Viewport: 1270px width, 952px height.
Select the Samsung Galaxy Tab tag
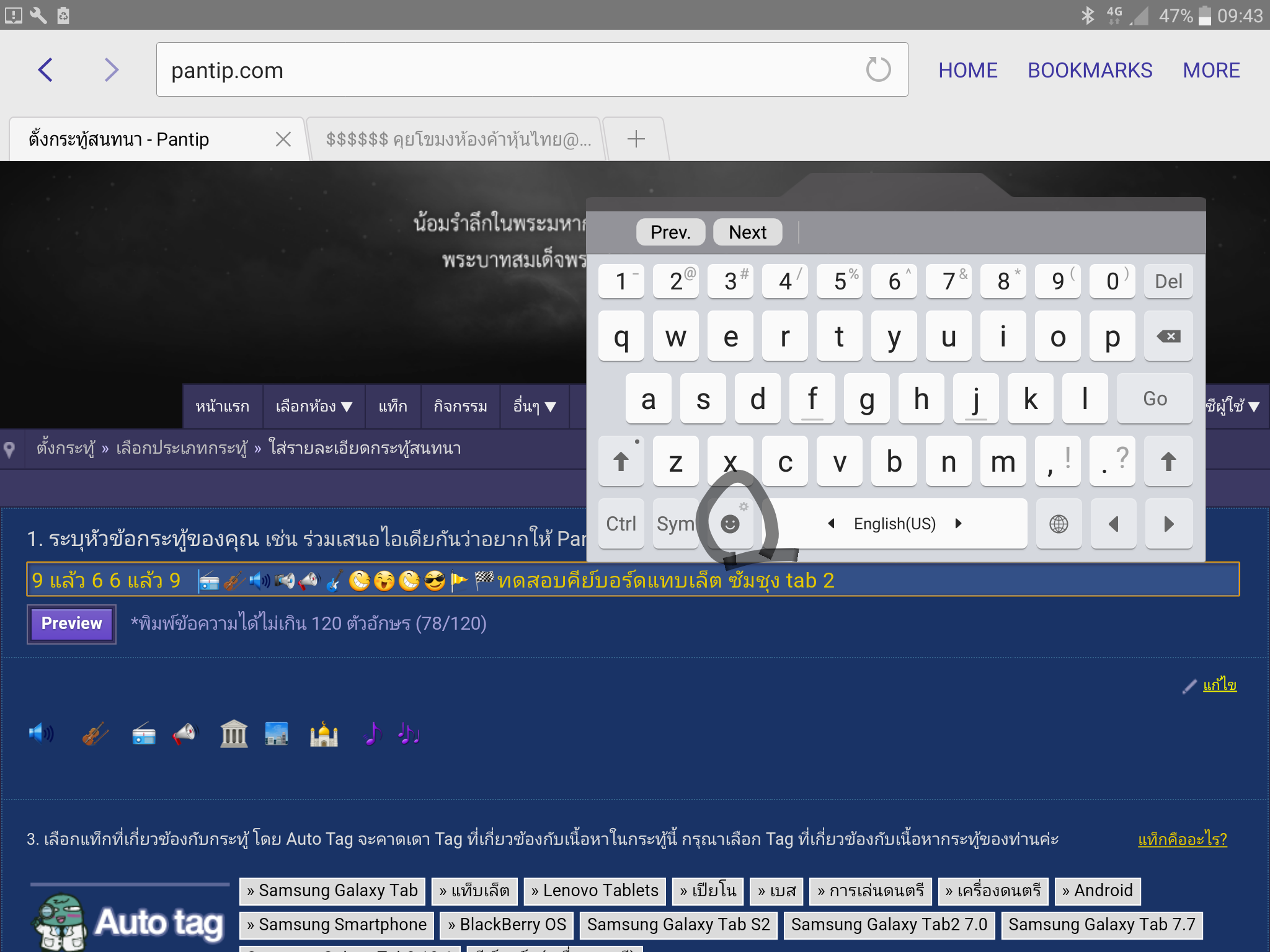tap(332, 891)
